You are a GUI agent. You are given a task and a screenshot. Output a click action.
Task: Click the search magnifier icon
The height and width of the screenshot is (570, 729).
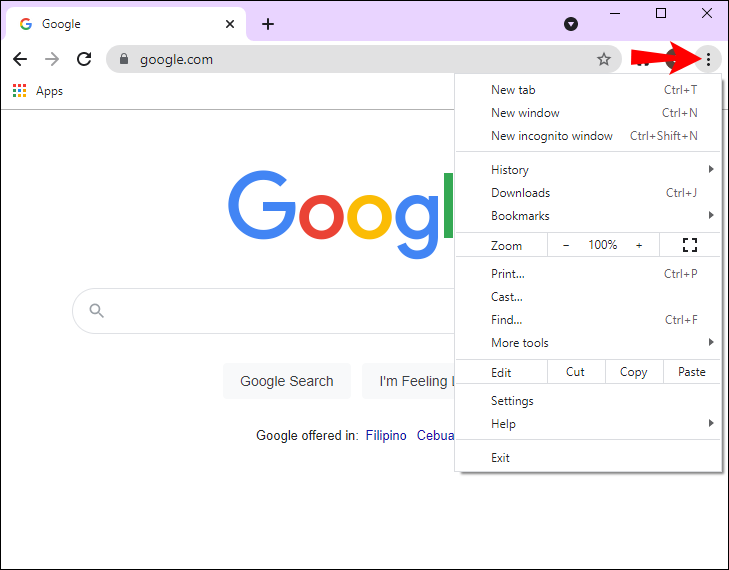point(96,311)
